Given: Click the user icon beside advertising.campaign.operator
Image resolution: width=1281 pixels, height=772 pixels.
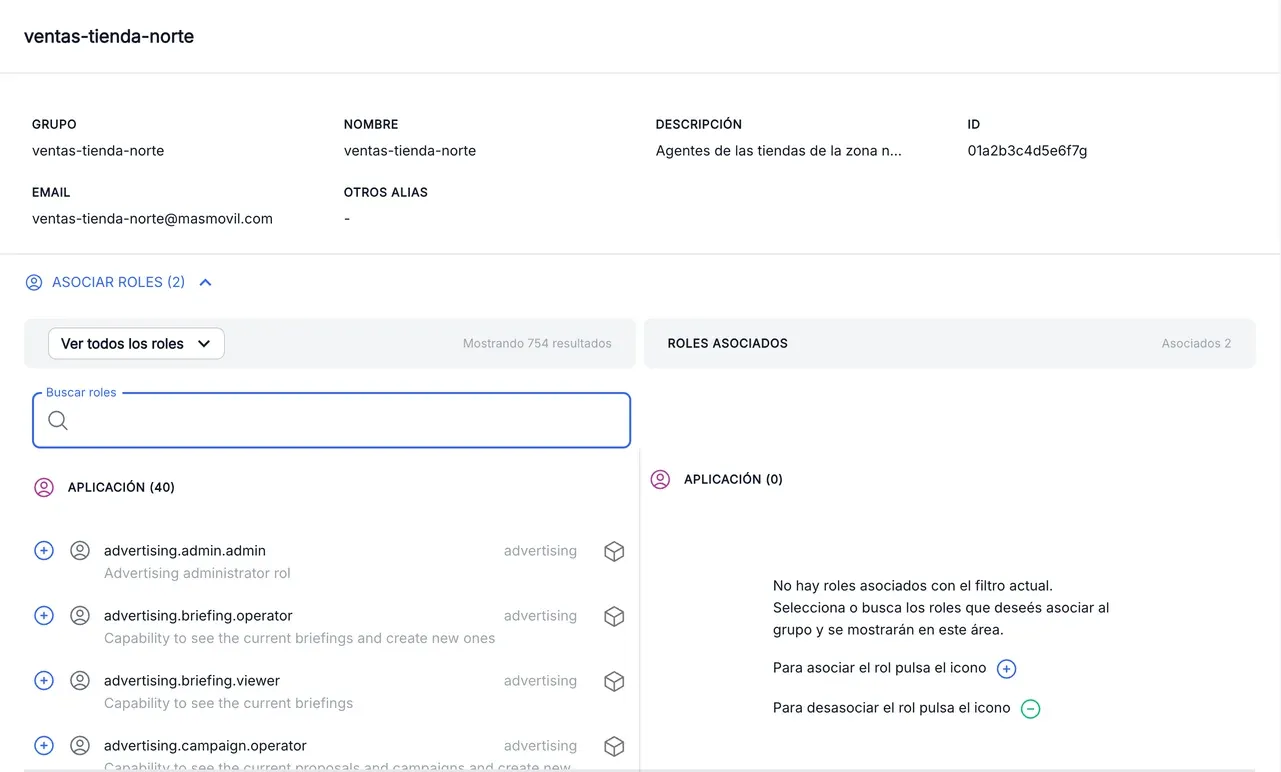Looking at the screenshot, I should pos(80,746).
